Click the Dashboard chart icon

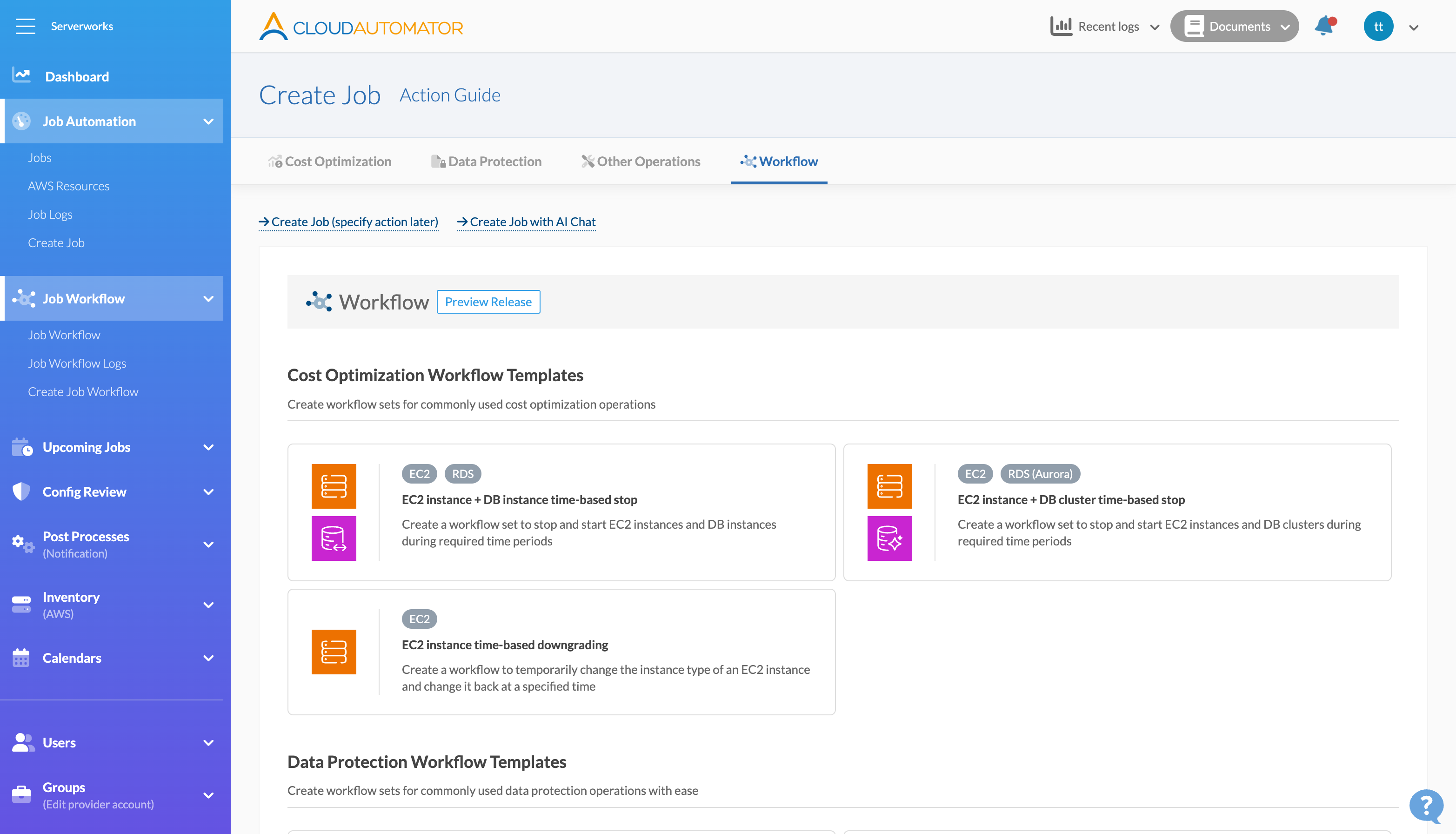pos(22,75)
